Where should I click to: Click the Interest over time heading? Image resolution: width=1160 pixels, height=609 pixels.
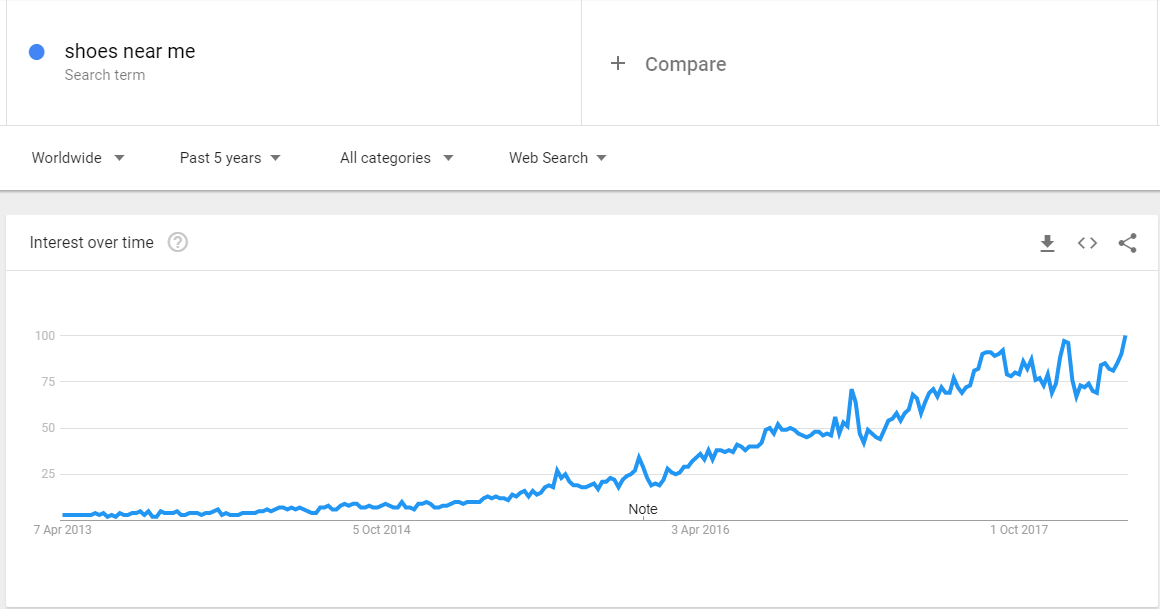point(92,242)
